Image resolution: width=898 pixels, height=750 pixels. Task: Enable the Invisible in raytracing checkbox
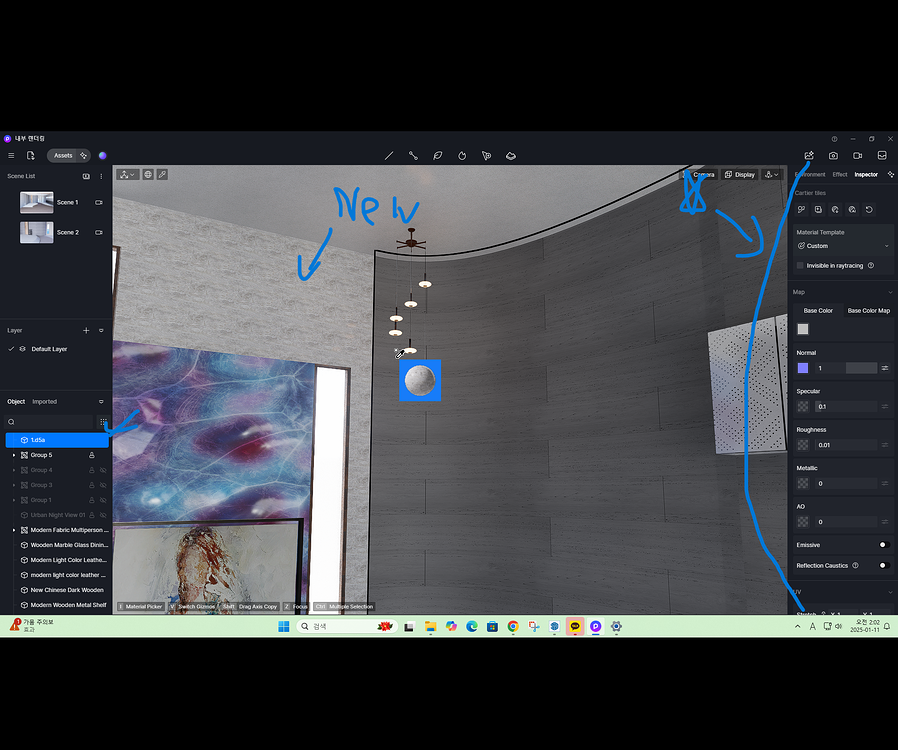[x=798, y=265]
